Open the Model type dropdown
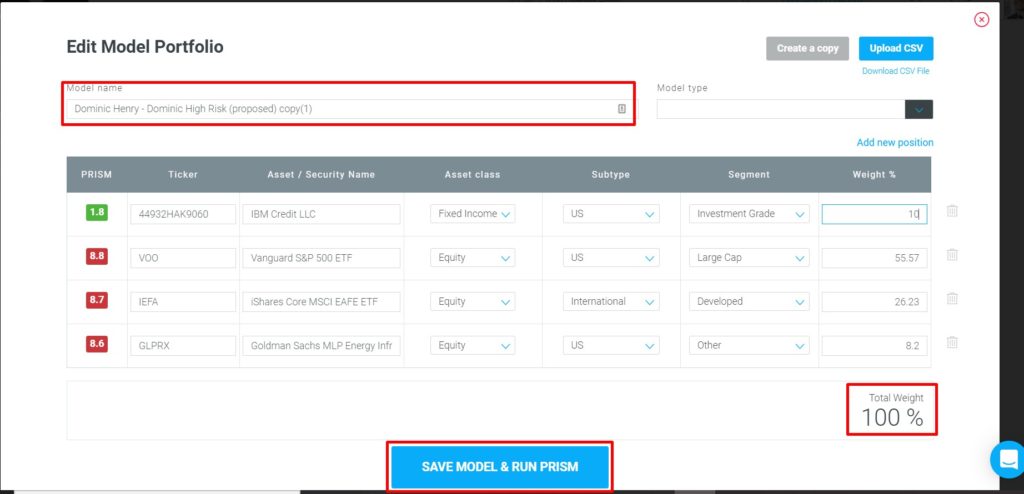1024x494 pixels. click(919, 109)
